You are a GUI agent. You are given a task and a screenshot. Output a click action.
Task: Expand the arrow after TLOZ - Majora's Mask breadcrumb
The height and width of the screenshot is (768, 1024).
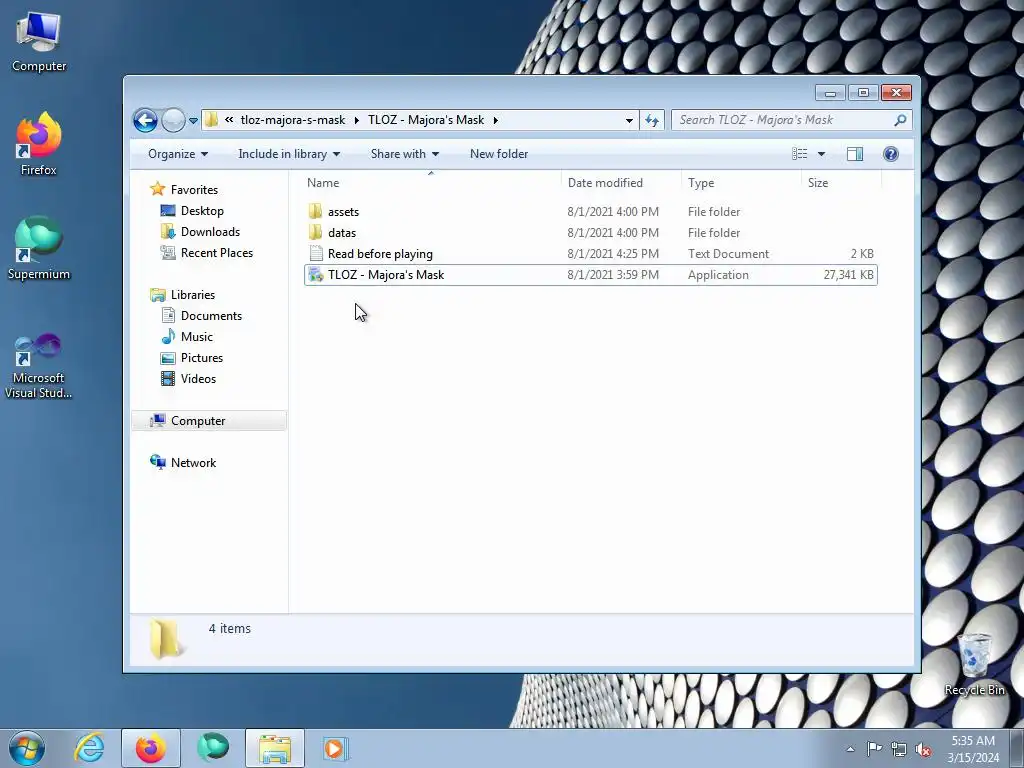[x=496, y=120]
